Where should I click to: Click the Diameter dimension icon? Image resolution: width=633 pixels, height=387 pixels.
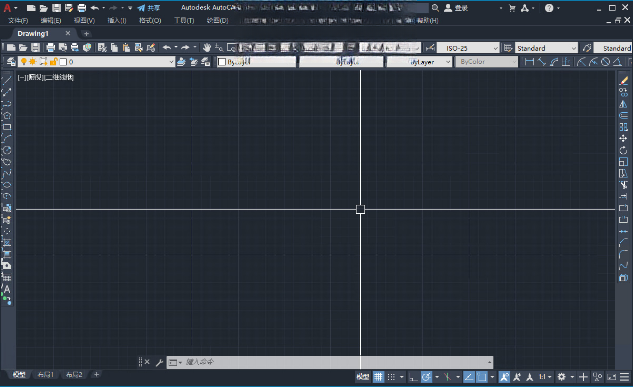click(x=605, y=61)
